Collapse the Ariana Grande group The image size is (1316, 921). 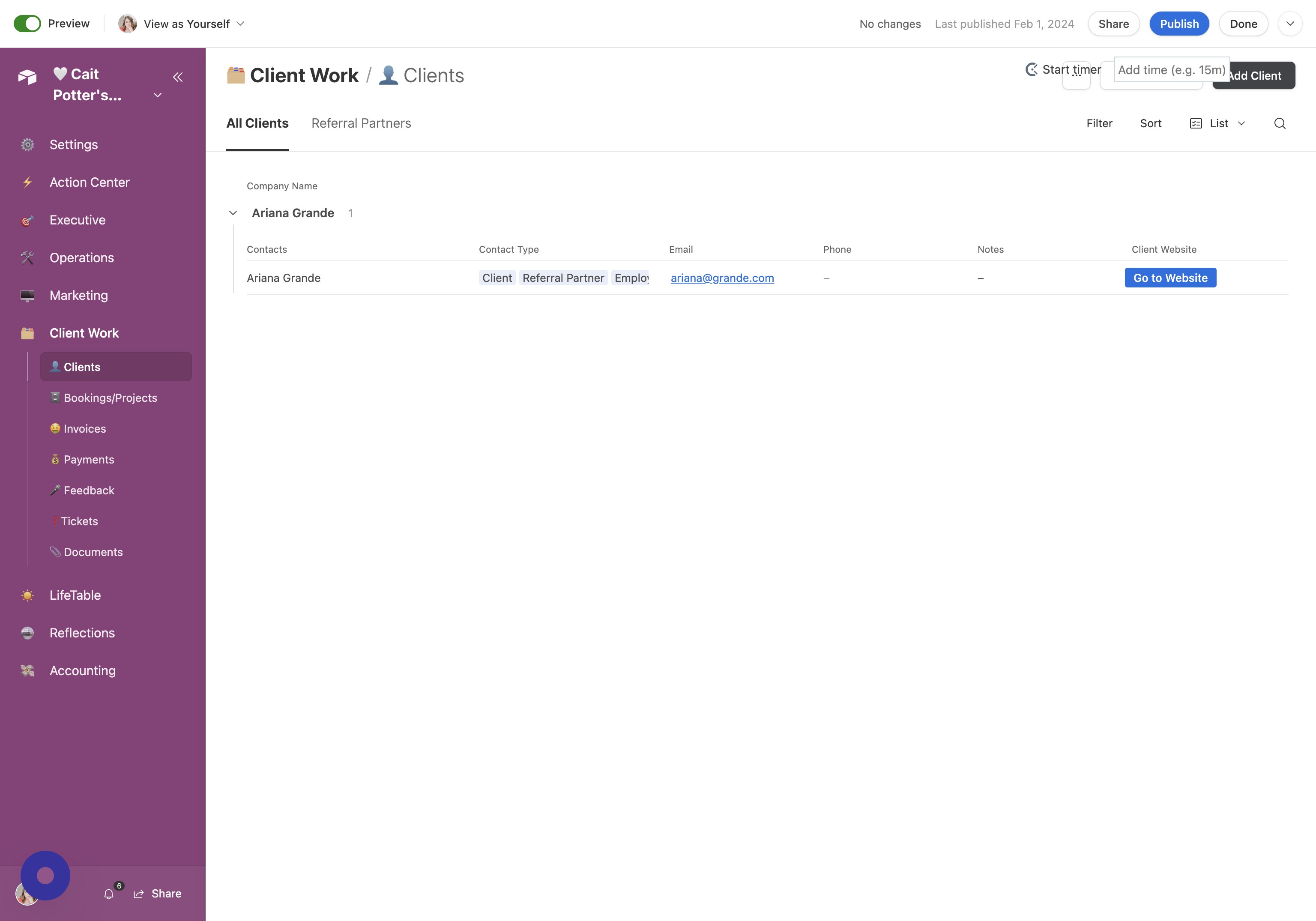pos(233,213)
